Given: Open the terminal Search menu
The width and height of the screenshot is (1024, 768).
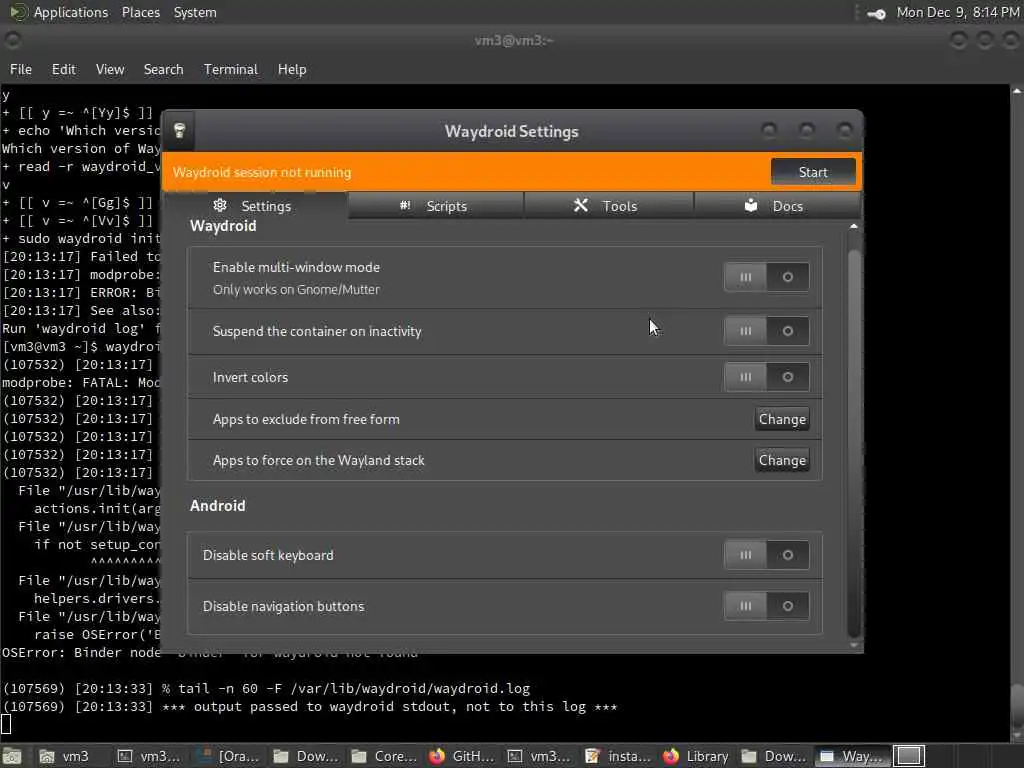Looking at the screenshot, I should tap(163, 69).
